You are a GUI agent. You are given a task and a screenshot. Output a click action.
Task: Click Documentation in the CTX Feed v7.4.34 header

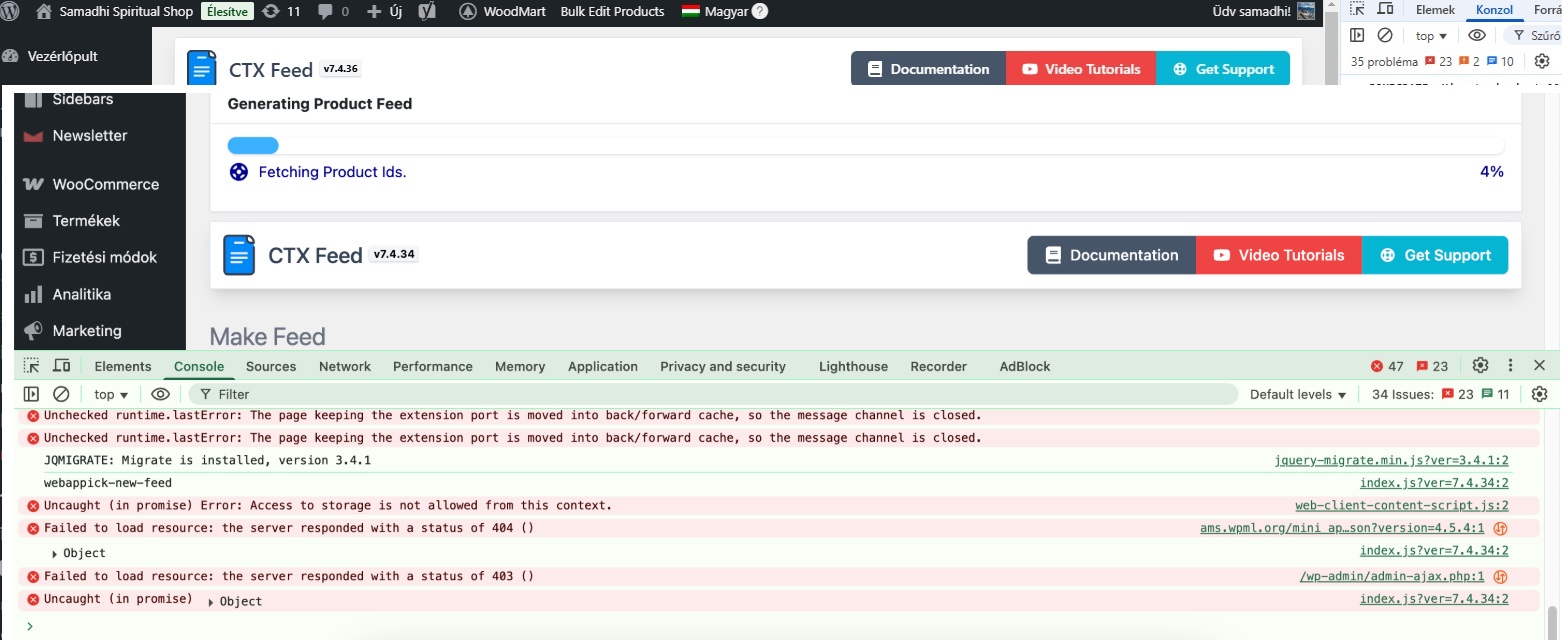coord(1112,255)
